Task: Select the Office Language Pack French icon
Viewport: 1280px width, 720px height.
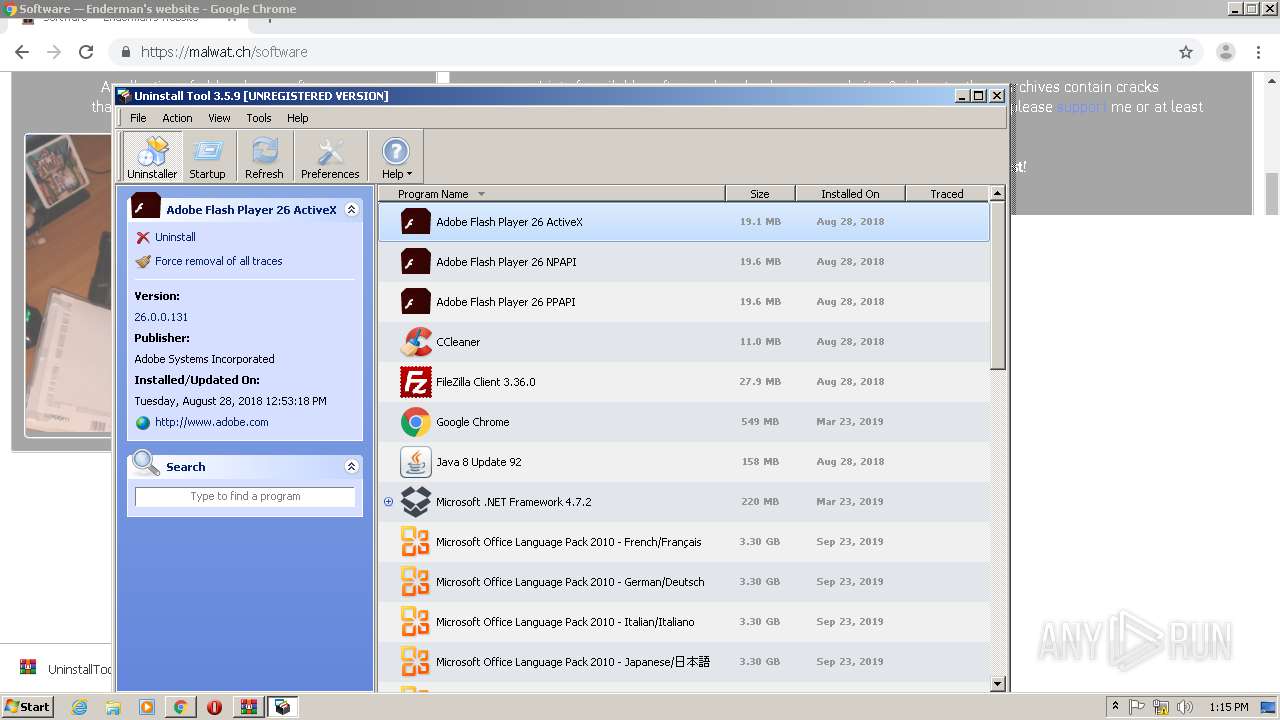Action: (x=415, y=542)
